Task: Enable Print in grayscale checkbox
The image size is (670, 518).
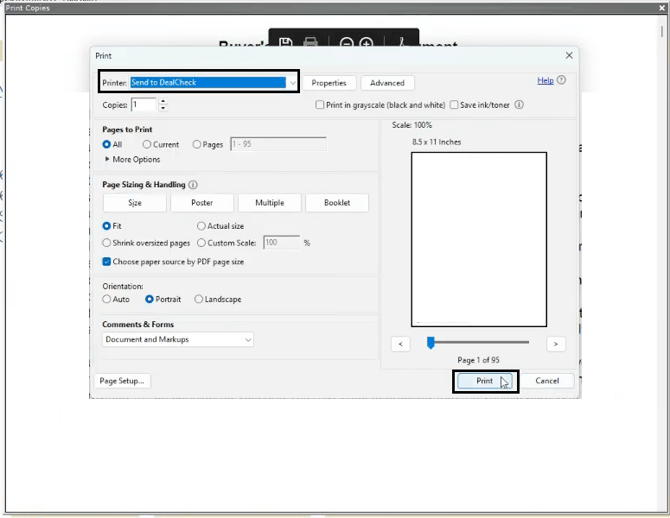Action: [x=319, y=105]
